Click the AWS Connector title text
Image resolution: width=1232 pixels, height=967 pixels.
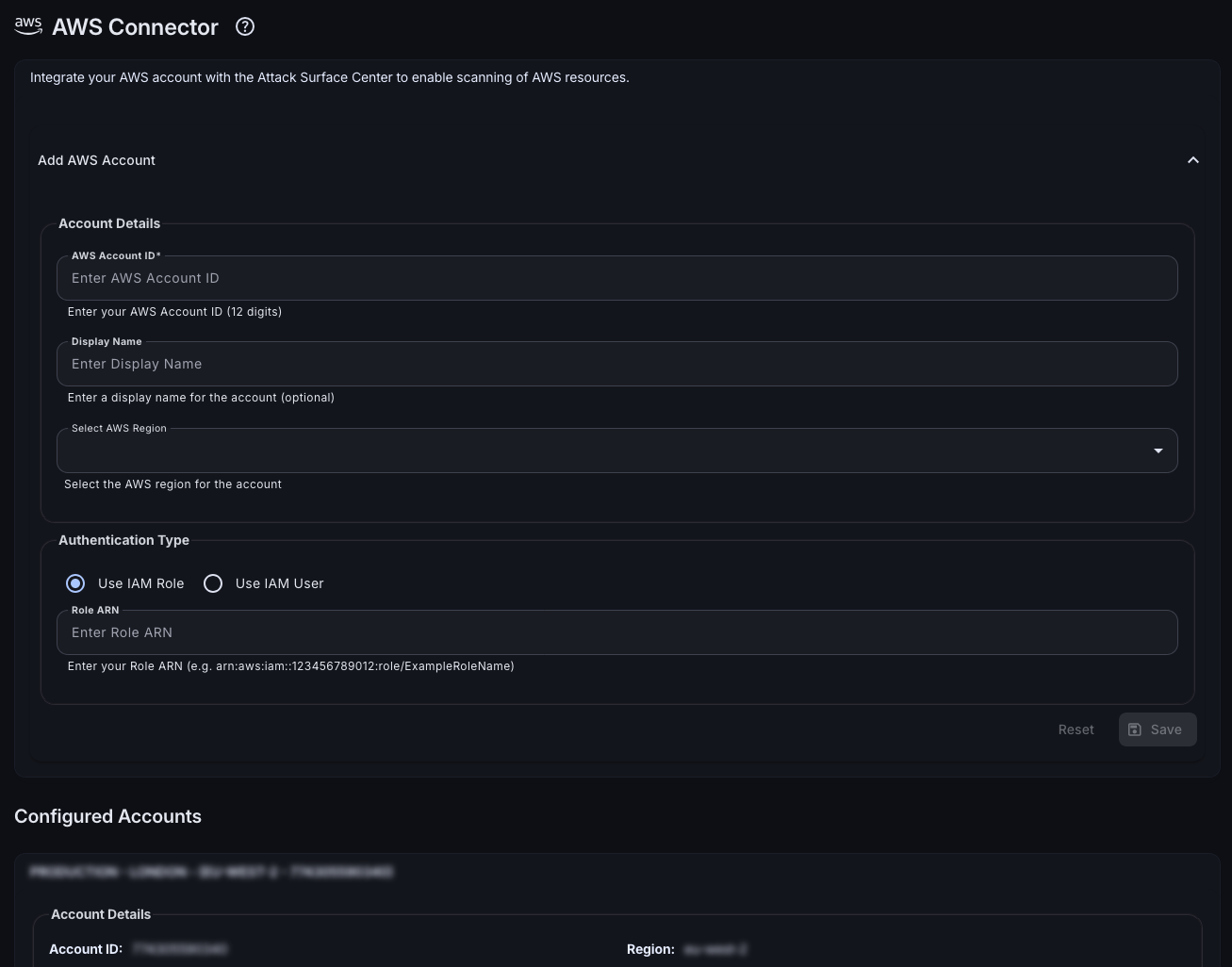135,26
